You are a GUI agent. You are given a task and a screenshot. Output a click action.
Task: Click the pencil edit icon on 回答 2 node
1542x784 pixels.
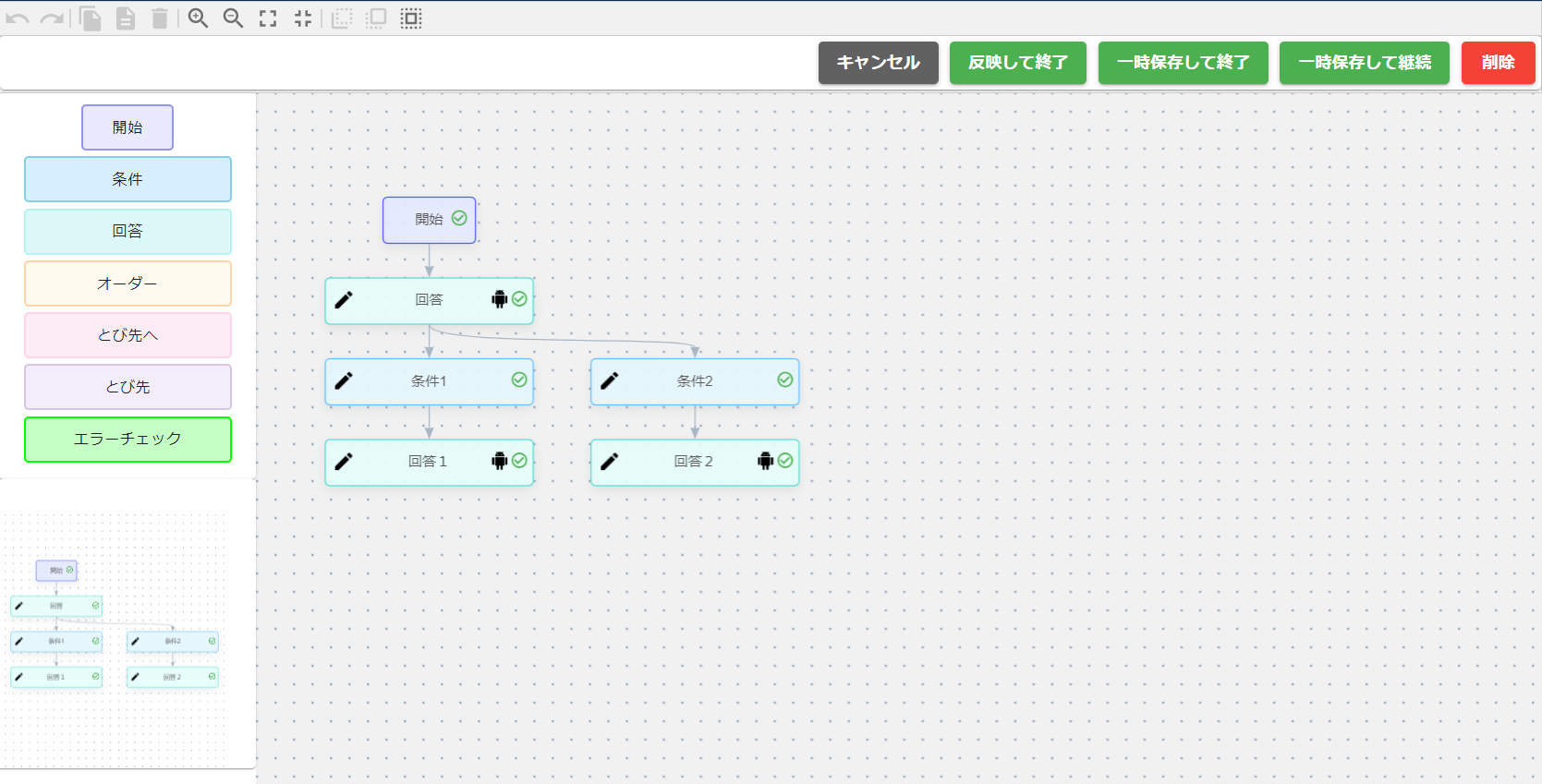tap(610, 462)
